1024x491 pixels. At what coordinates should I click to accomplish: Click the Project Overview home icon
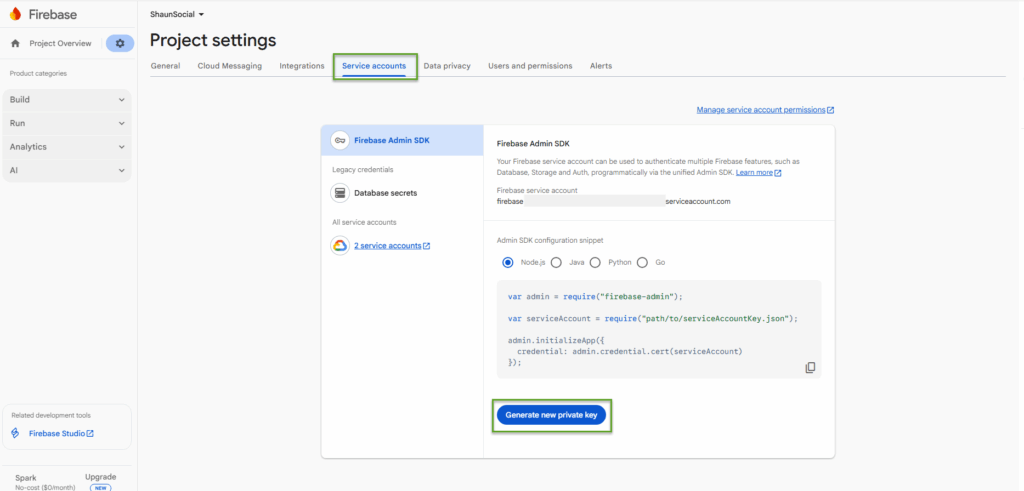(x=16, y=43)
